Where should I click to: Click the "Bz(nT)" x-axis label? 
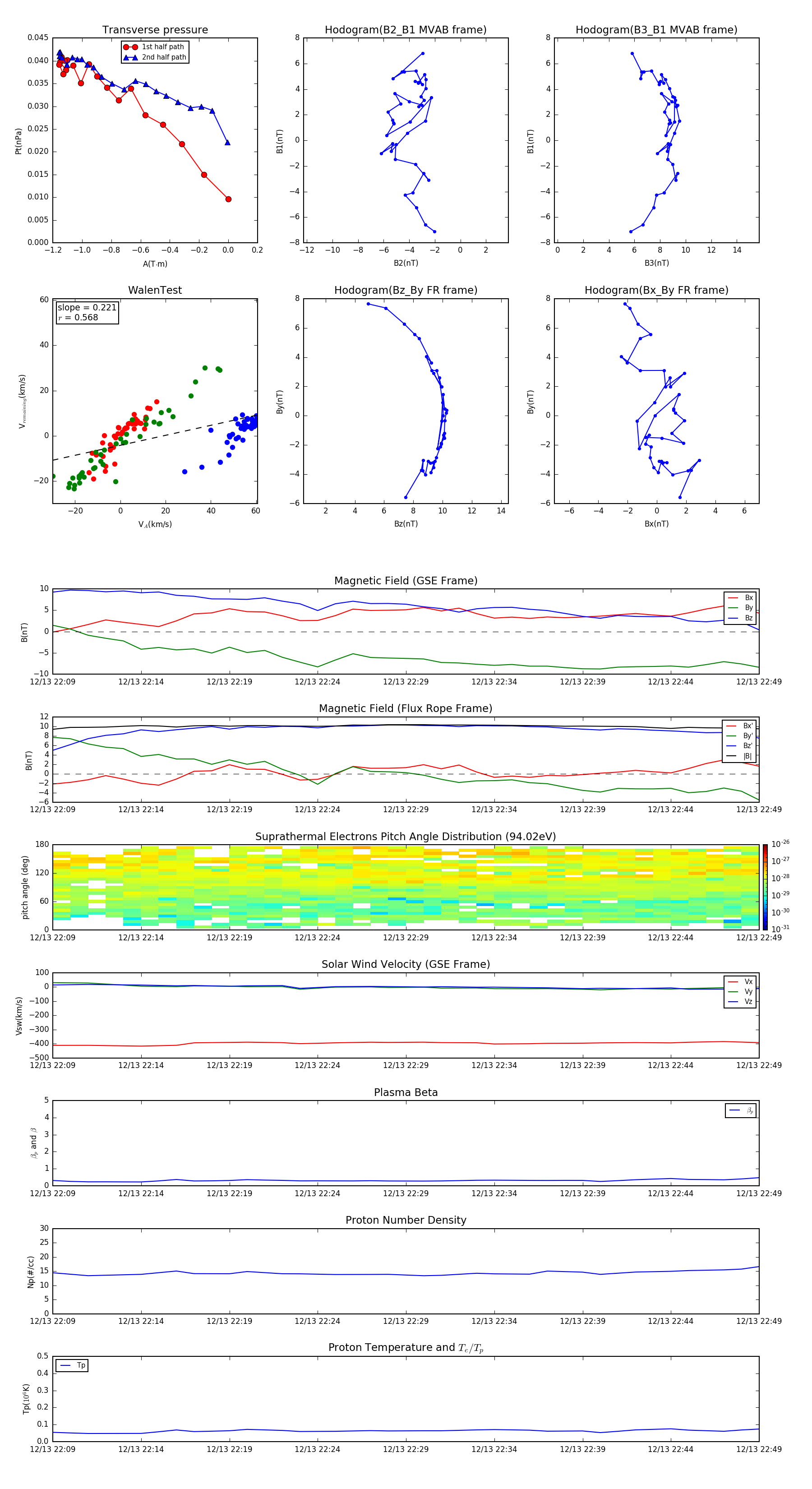point(406,524)
